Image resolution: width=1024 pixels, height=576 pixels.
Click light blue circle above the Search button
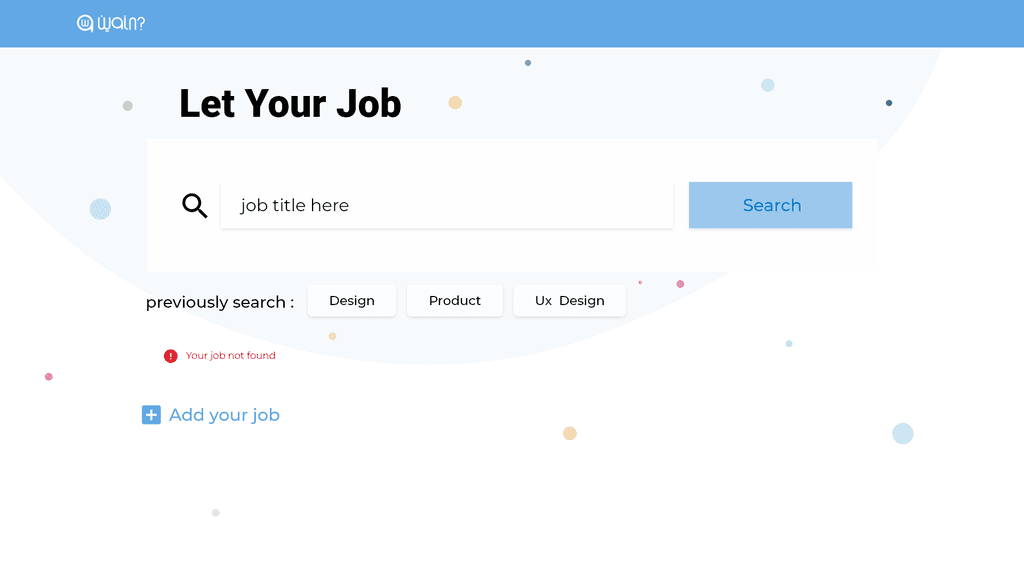[x=767, y=85]
